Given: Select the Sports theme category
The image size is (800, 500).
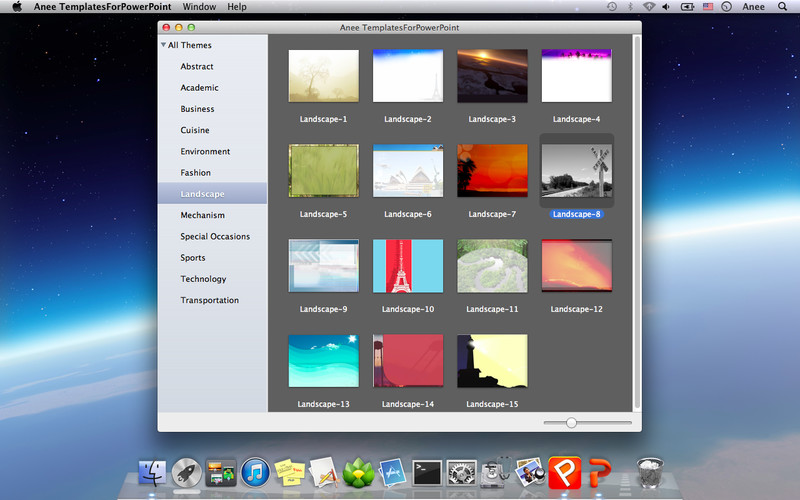Looking at the screenshot, I should pos(193,258).
